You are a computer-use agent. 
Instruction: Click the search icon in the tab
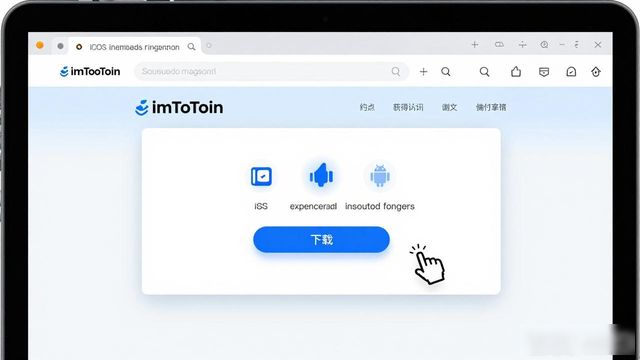pyautogui.click(x=191, y=47)
